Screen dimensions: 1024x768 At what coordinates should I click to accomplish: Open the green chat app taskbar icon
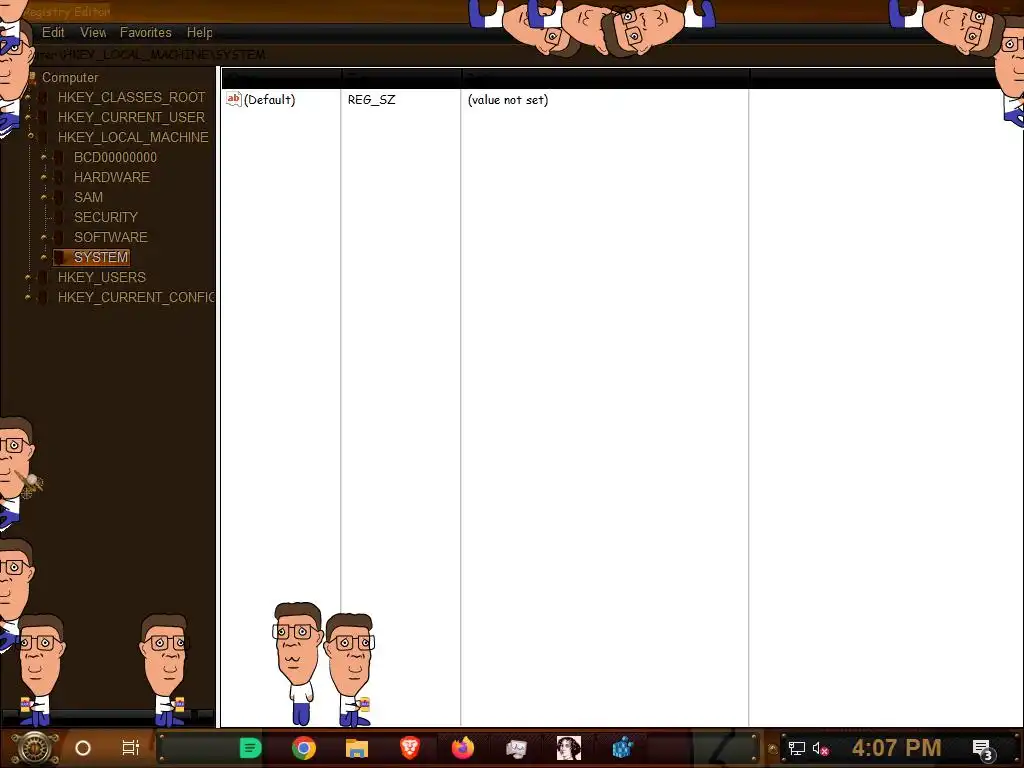coord(250,748)
